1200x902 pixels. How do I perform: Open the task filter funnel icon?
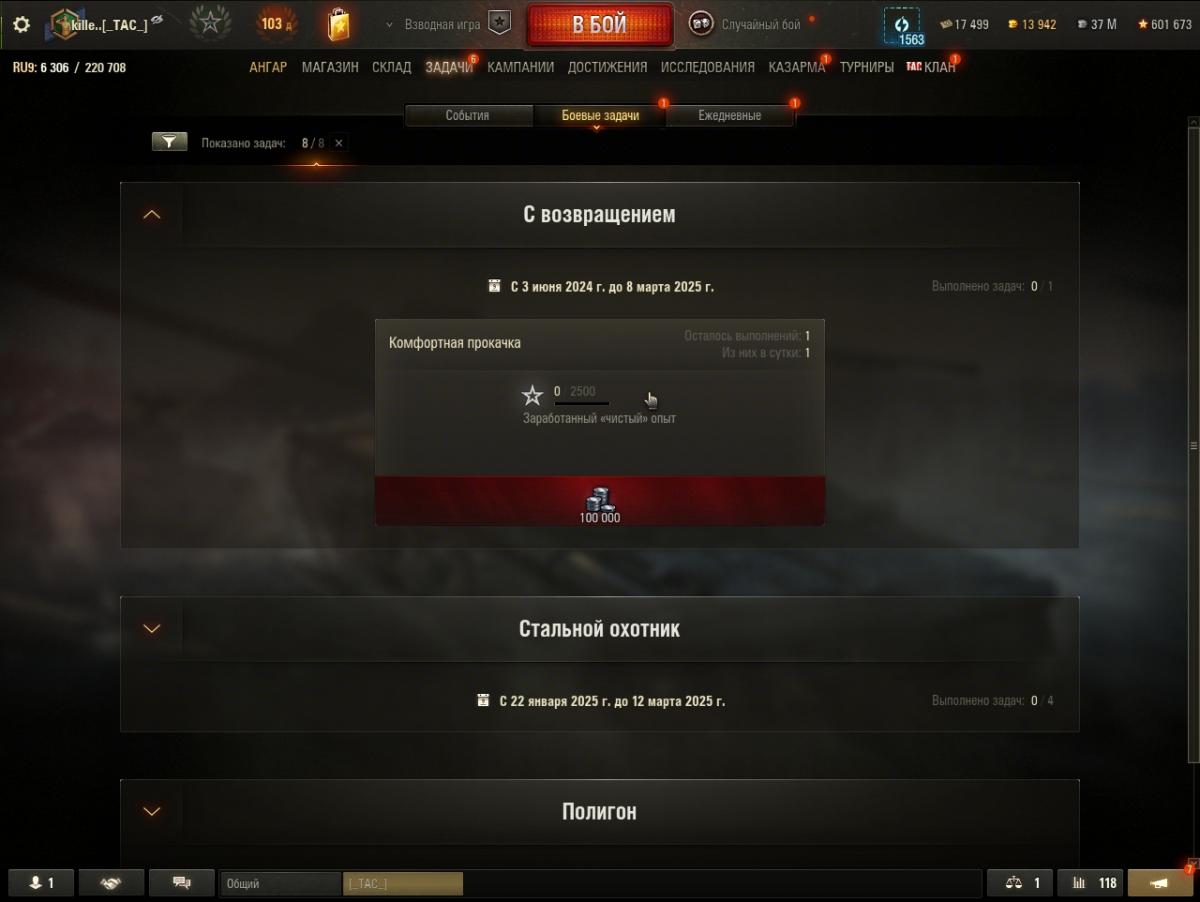click(x=170, y=143)
